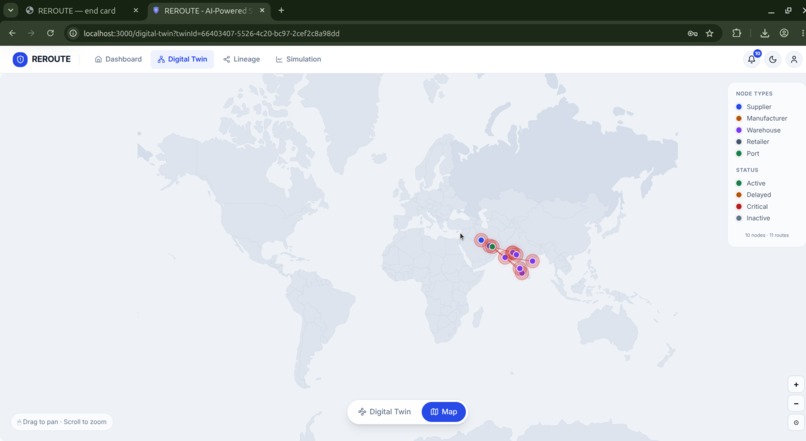The height and width of the screenshot is (441, 806).
Task: Click 'Warehouse' in the legend
Action: click(x=763, y=130)
